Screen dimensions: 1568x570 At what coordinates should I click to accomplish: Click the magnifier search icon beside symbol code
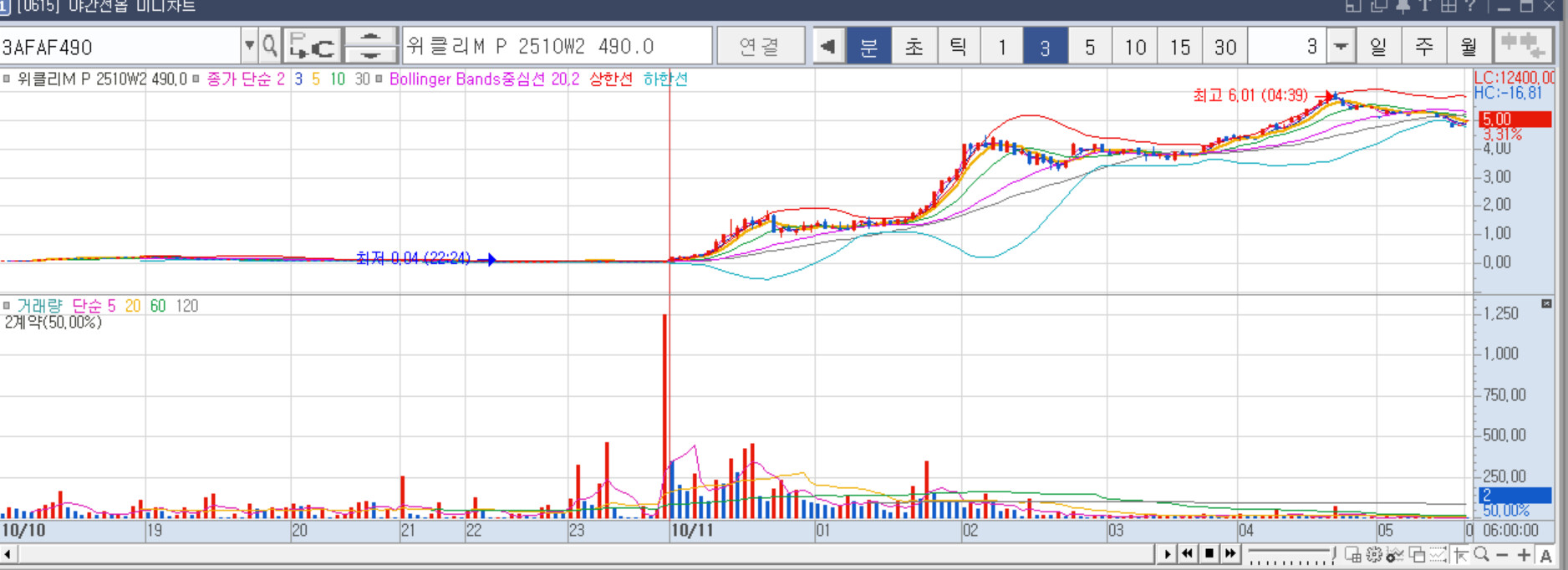click(269, 46)
